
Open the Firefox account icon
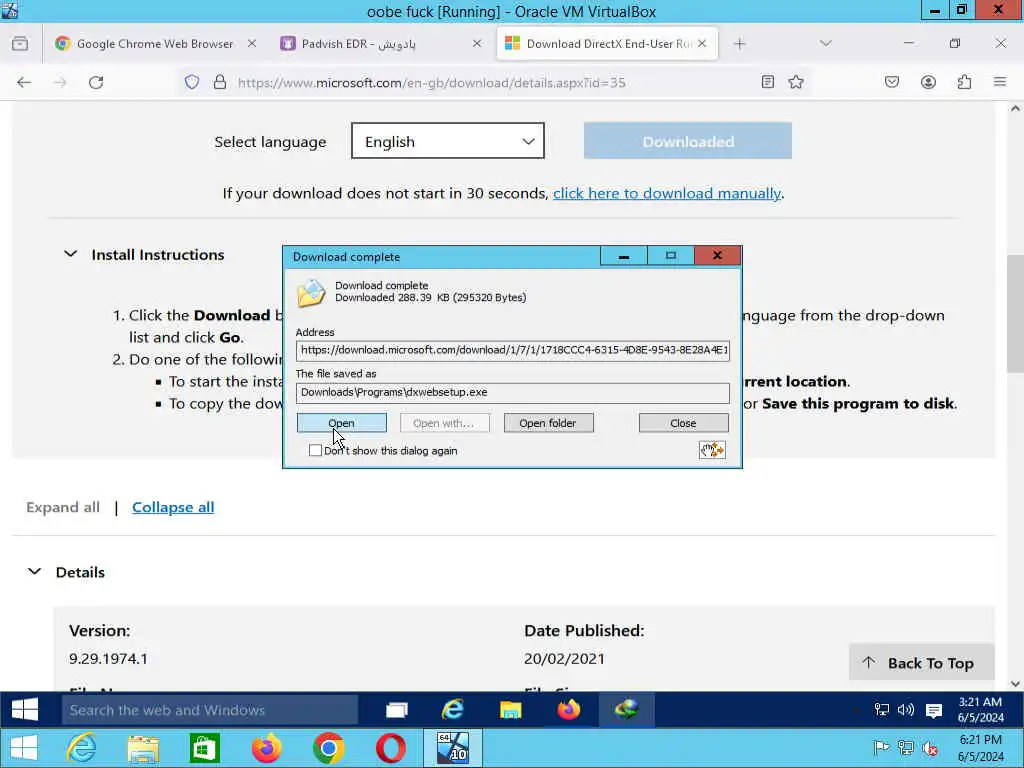[x=928, y=82]
